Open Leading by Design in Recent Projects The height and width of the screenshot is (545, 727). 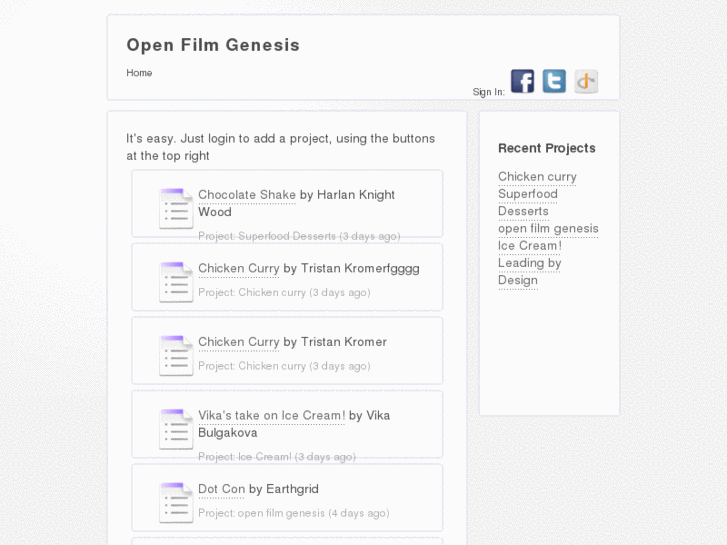pos(529,272)
